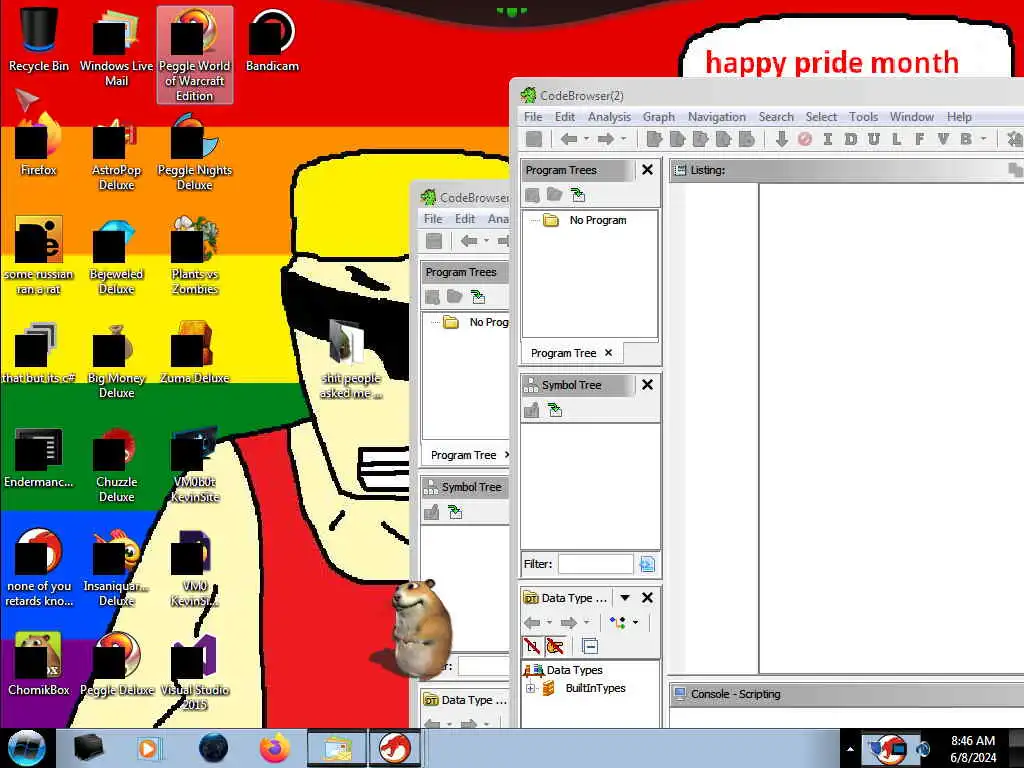
Task: Open File menu in CodeBrowser(2)
Action: pyautogui.click(x=533, y=117)
